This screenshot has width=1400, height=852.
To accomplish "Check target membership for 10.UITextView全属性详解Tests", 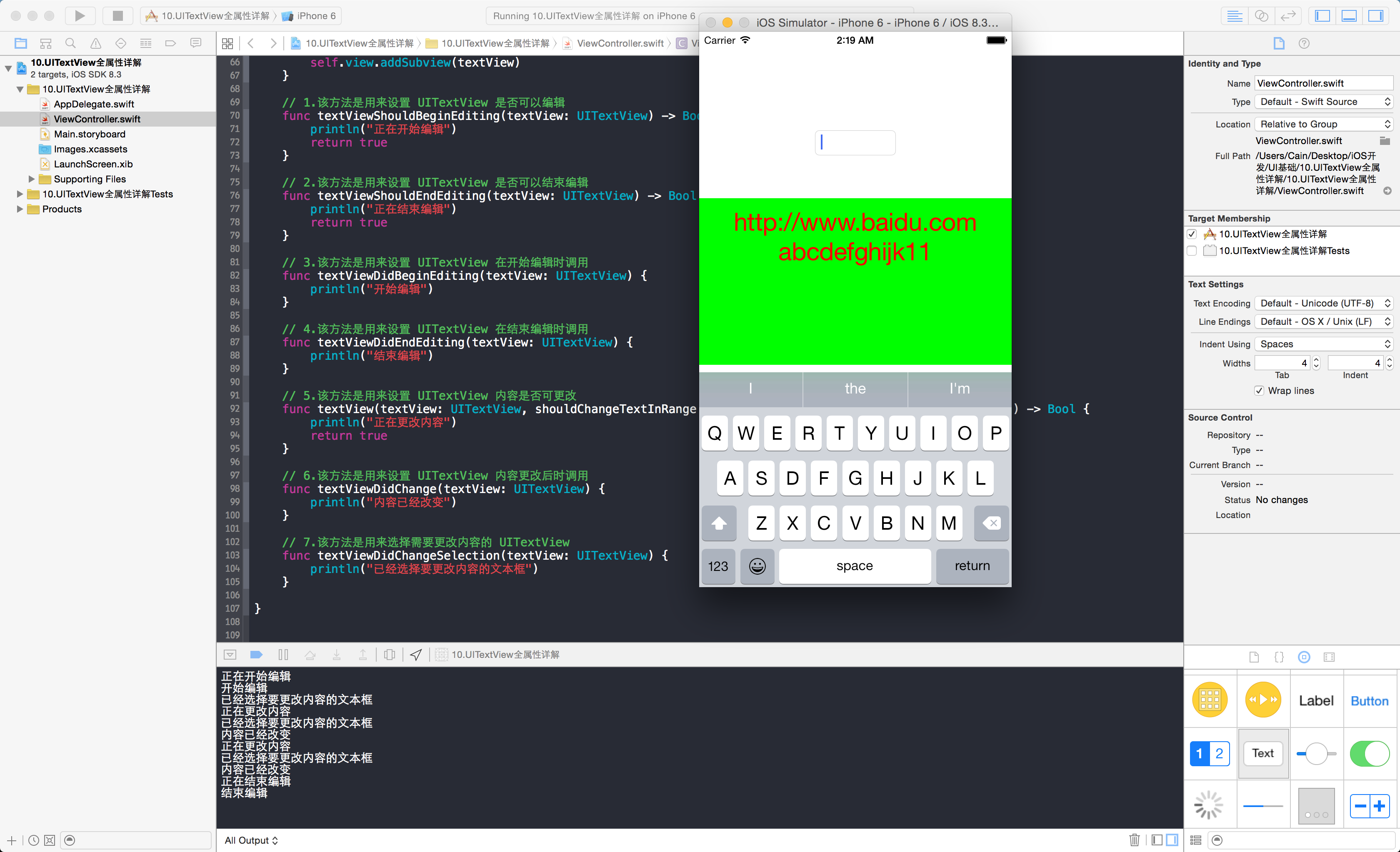I will [1192, 251].
